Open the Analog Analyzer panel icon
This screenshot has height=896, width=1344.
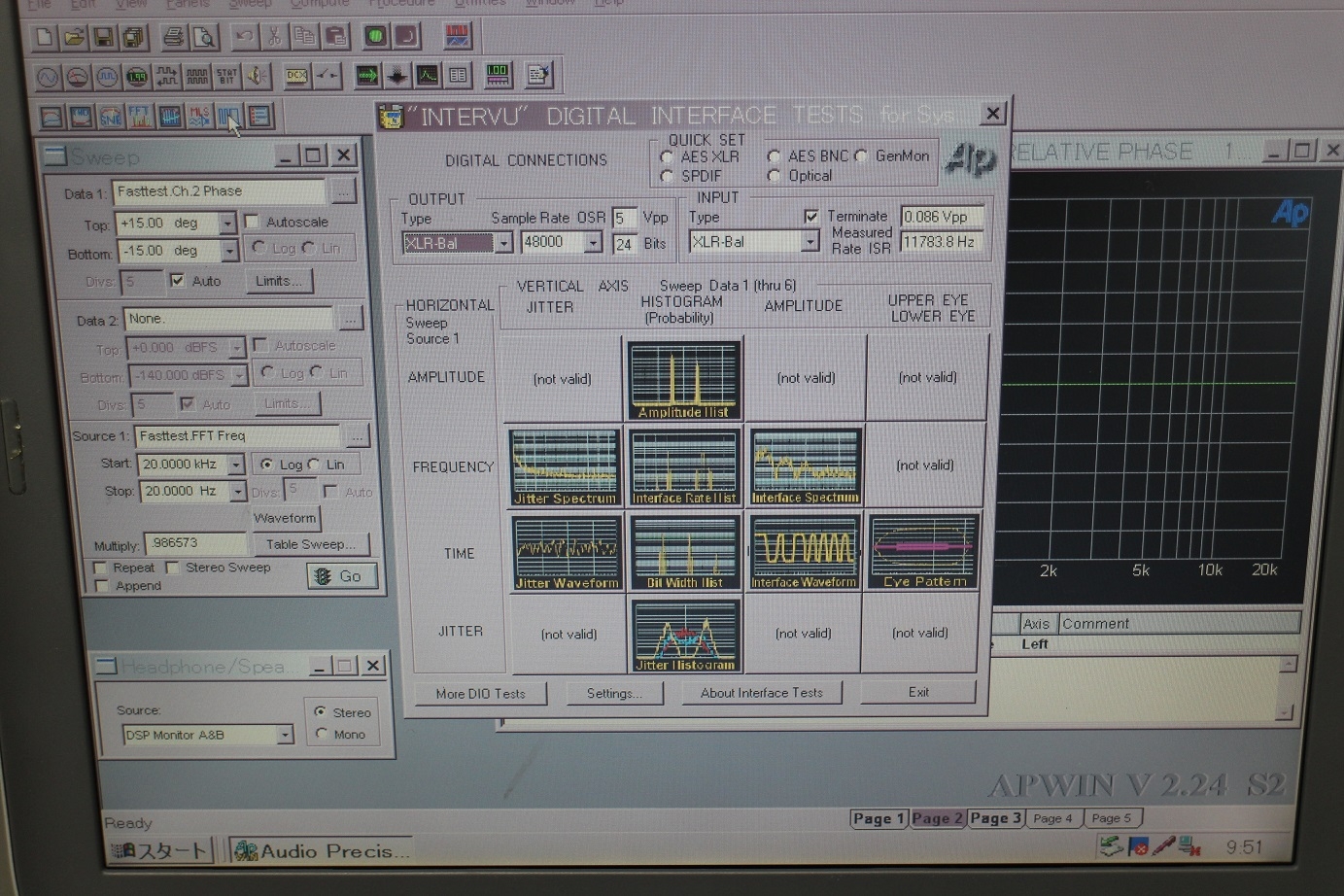(78, 77)
